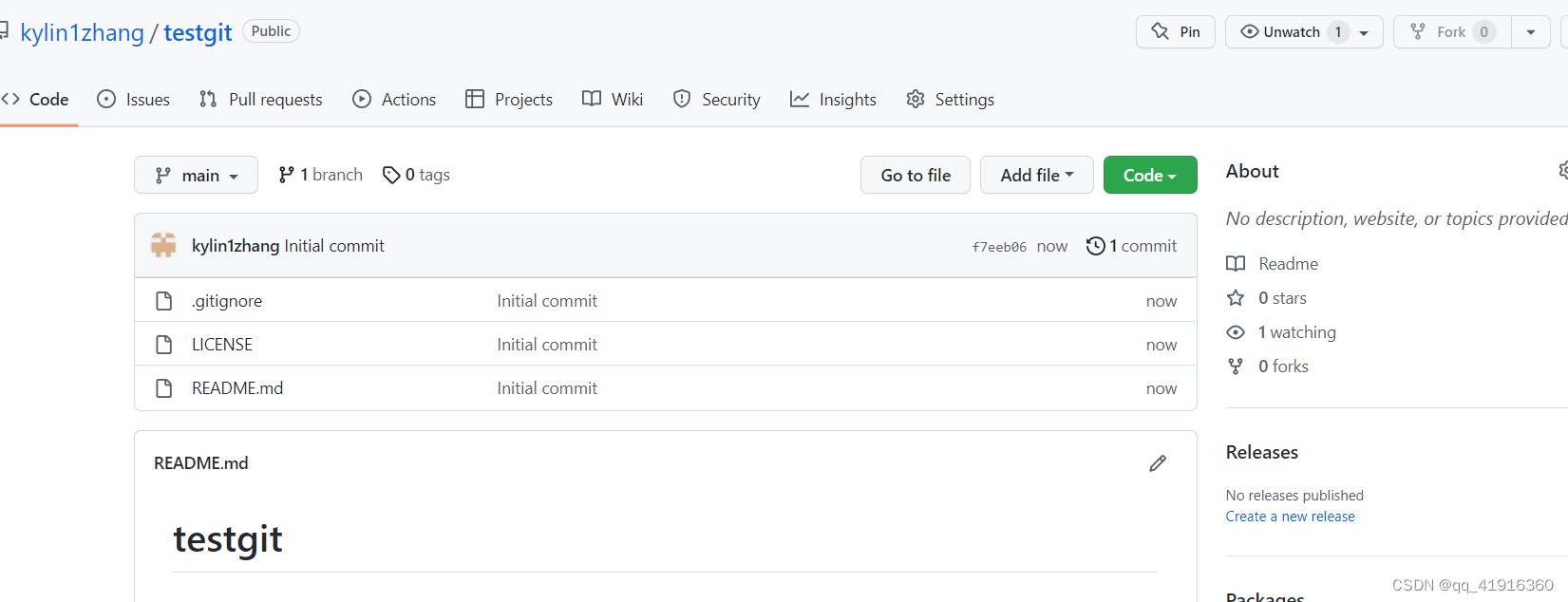Click the branch icon beside 1 branch
Screen dimensions: 1568x602
[x=286, y=175]
